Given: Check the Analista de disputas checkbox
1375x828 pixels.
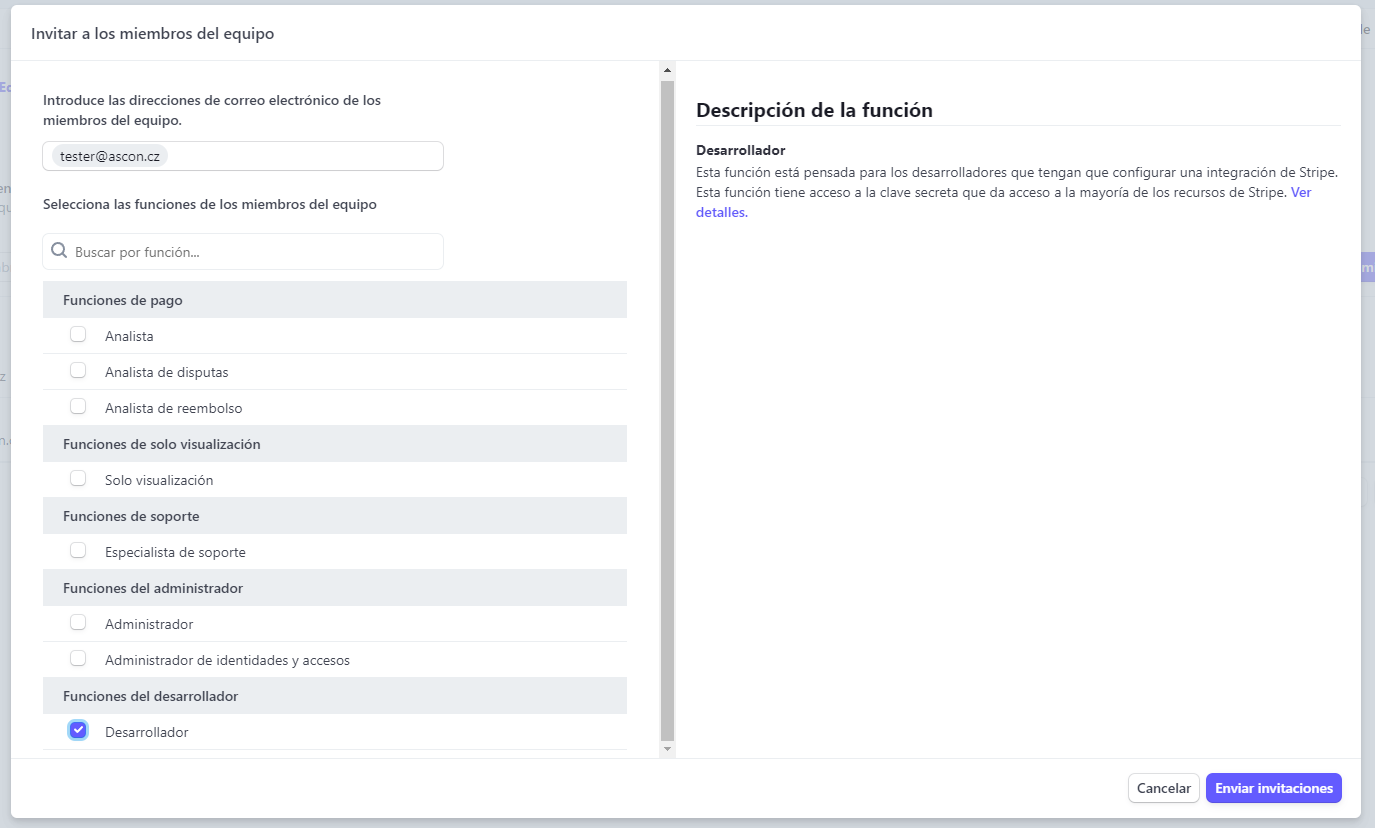Looking at the screenshot, I should (x=78, y=371).
